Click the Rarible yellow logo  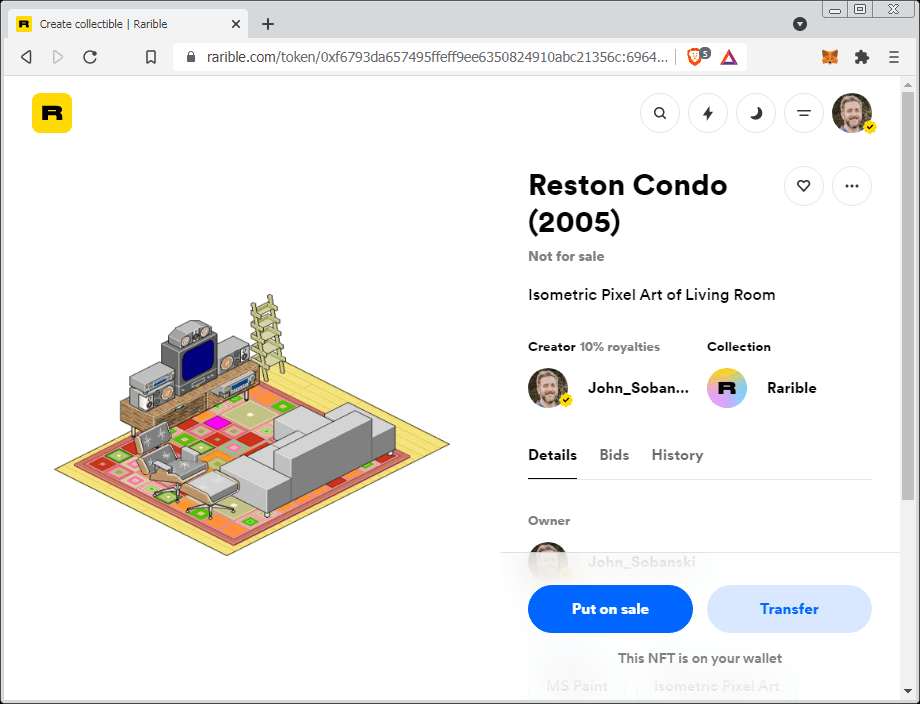52,113
